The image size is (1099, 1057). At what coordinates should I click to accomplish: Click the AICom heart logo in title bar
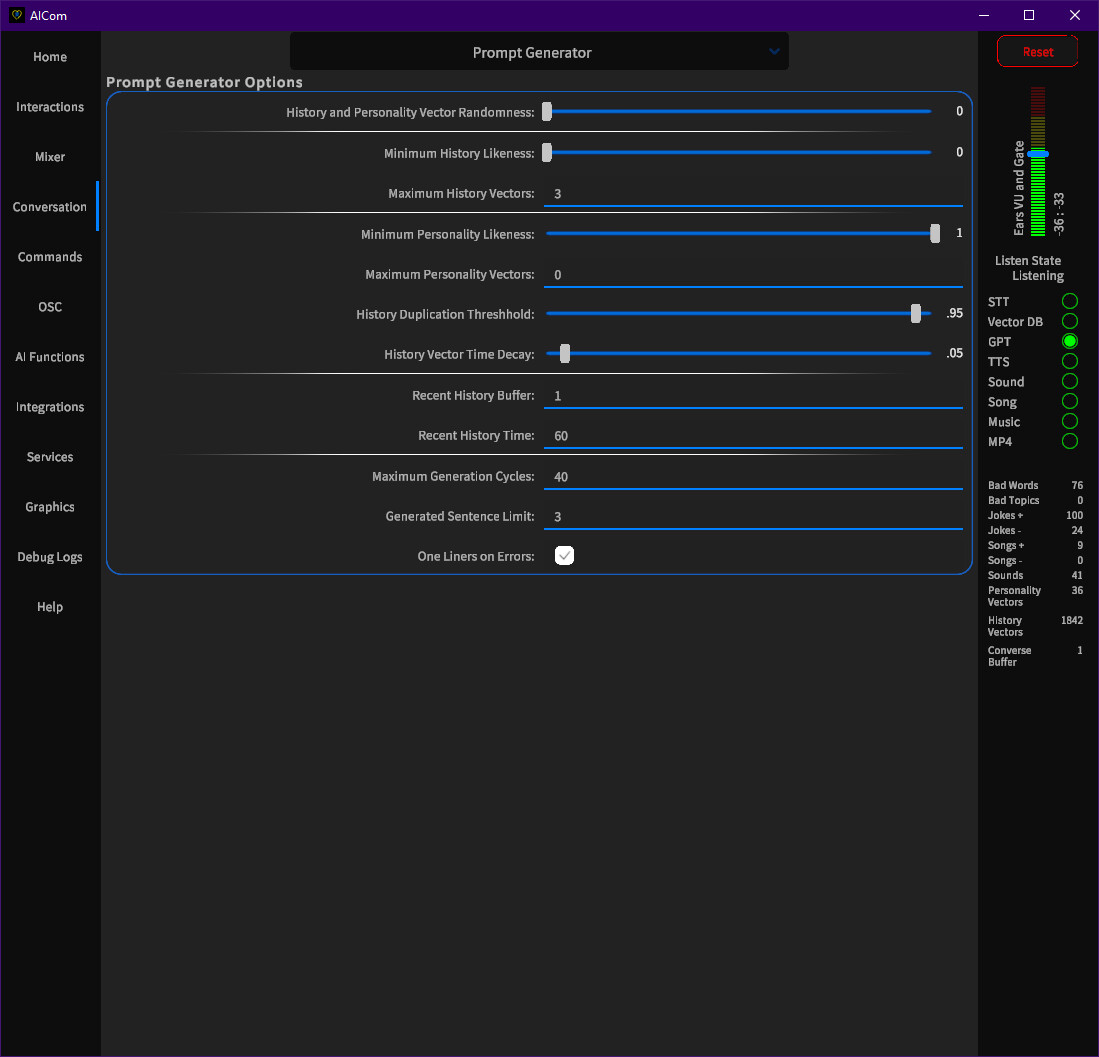click(x=16, y=15)
